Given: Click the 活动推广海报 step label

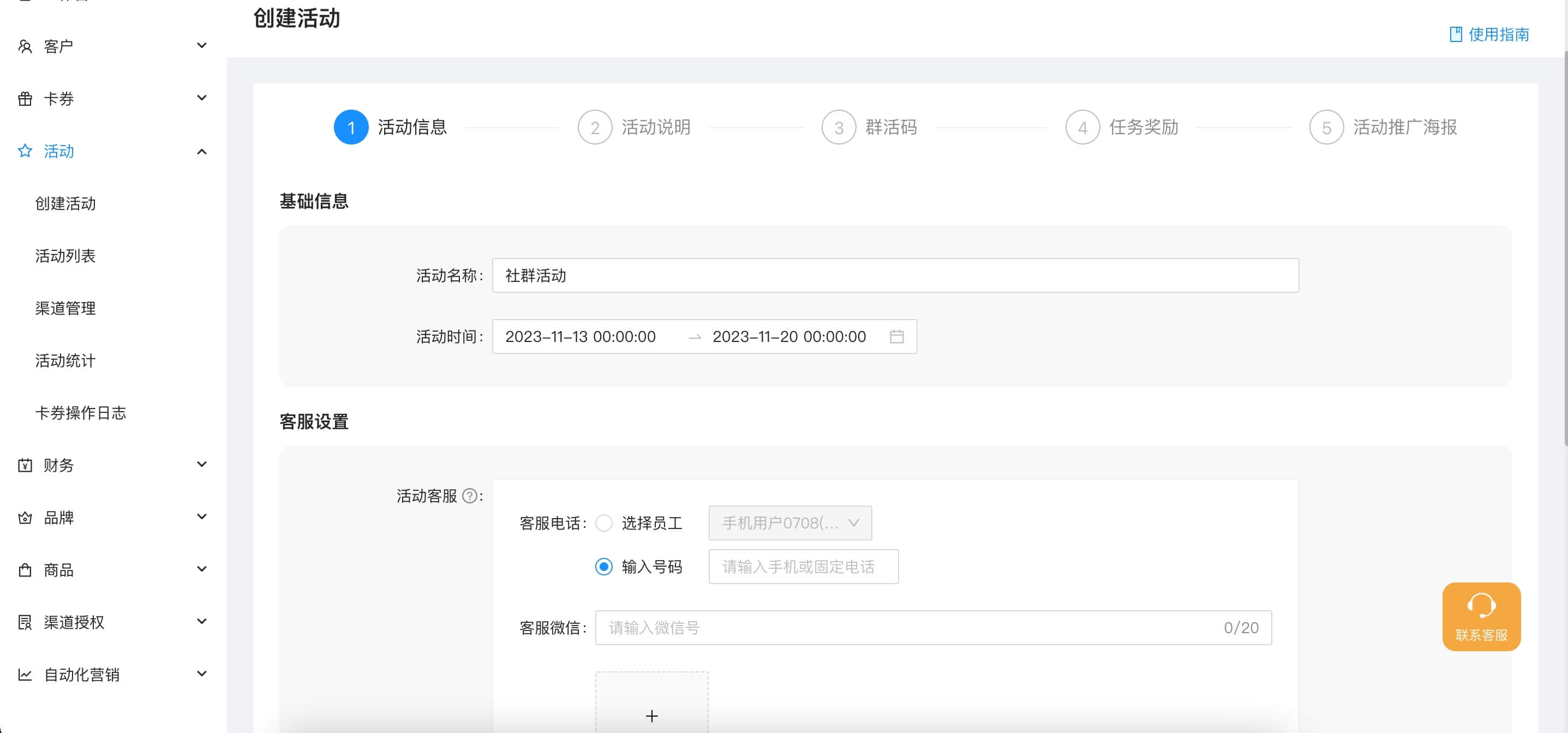Looking at the screenshot, I should pos(1404,127).
